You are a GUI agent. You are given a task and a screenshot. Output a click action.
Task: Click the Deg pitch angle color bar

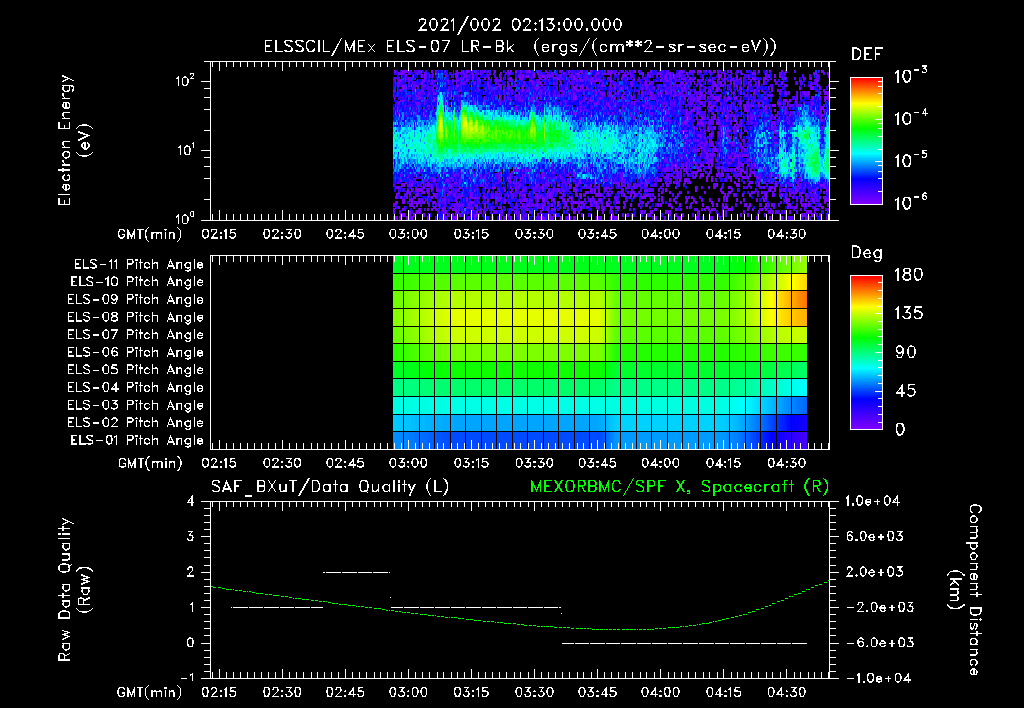[x=866, y=352]
